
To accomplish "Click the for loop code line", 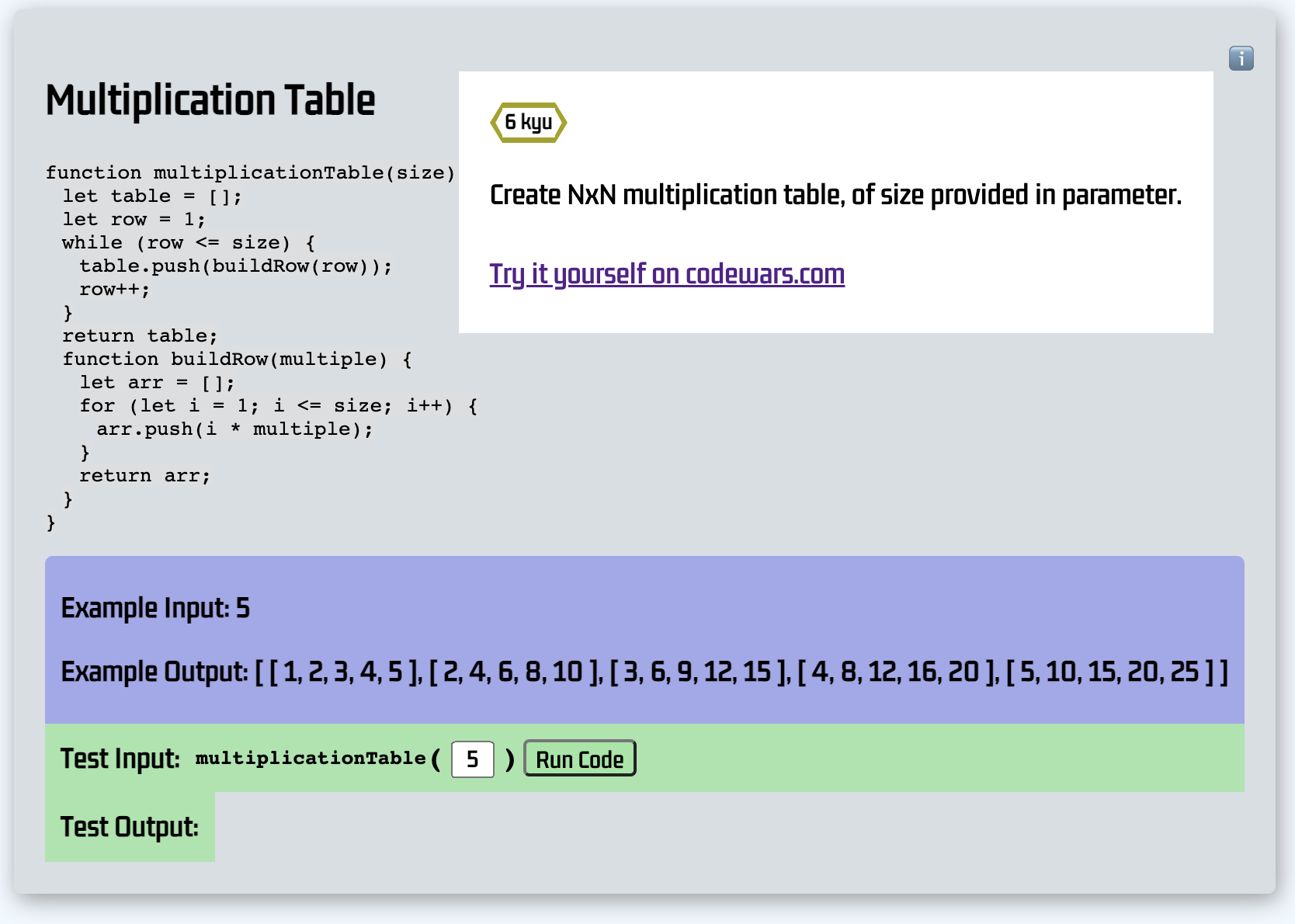I will [279, 406].
